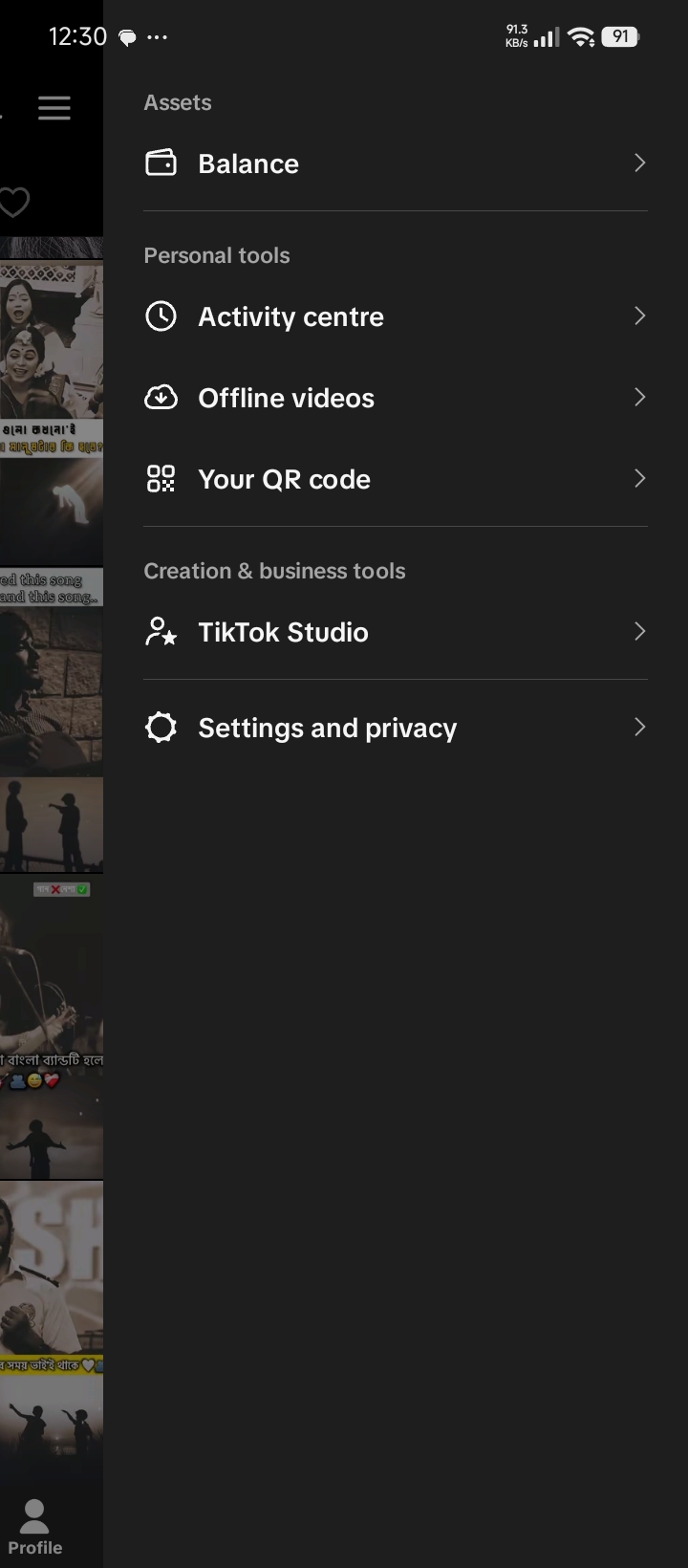Open Offline videos via right chevron

[640, 398]
